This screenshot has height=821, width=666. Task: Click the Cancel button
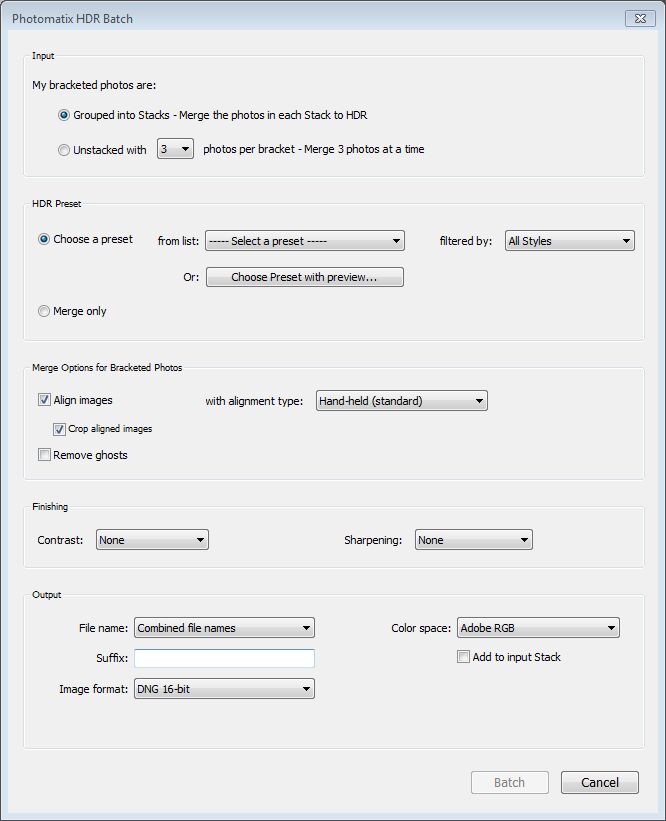point(600,782)
